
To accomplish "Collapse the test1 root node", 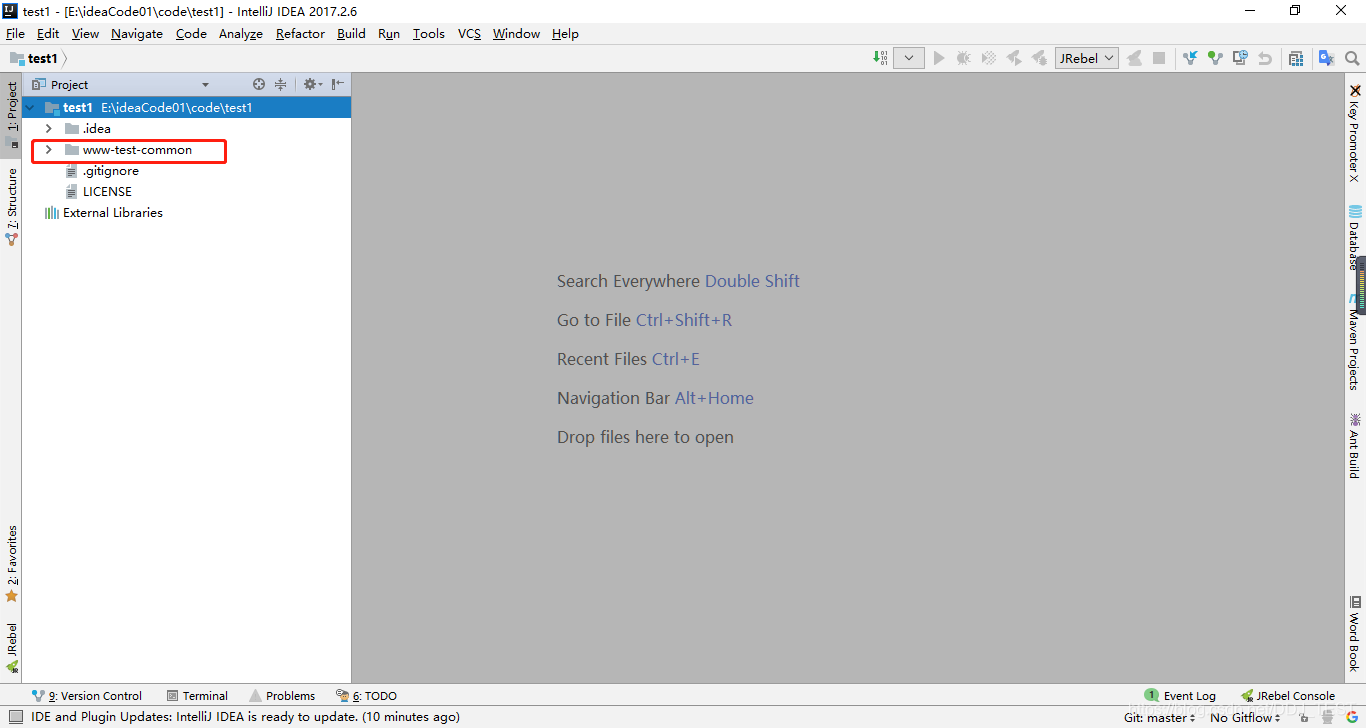I will tap(30, 107).
